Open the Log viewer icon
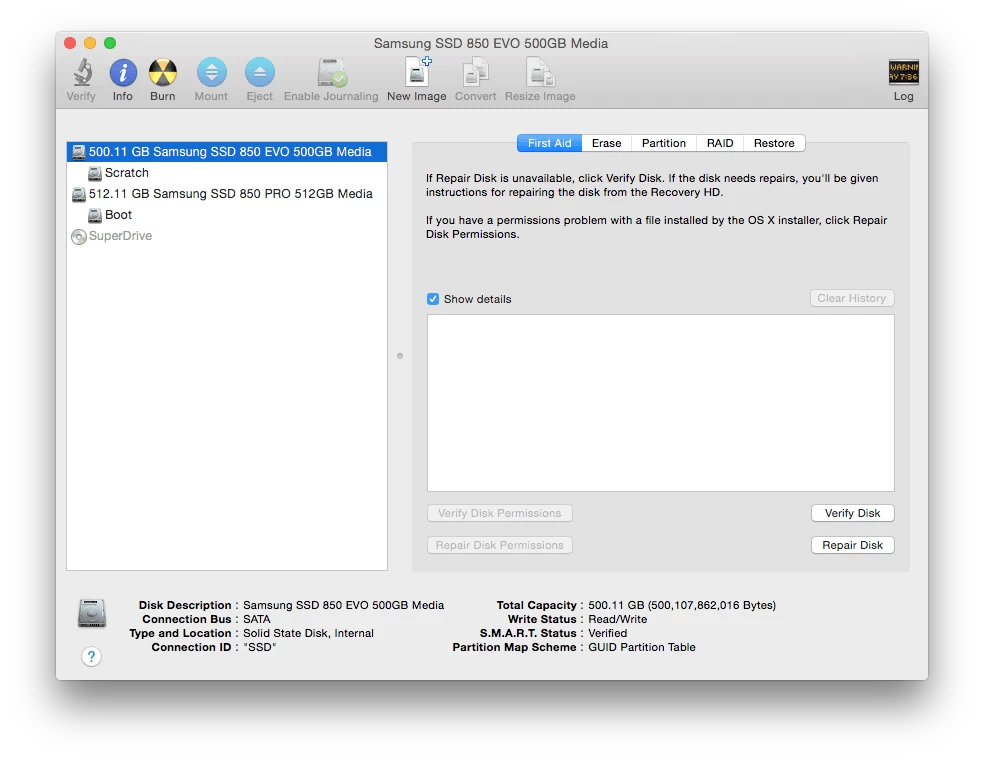The height and width of the screenshot is (760, 984). point(904,72)
